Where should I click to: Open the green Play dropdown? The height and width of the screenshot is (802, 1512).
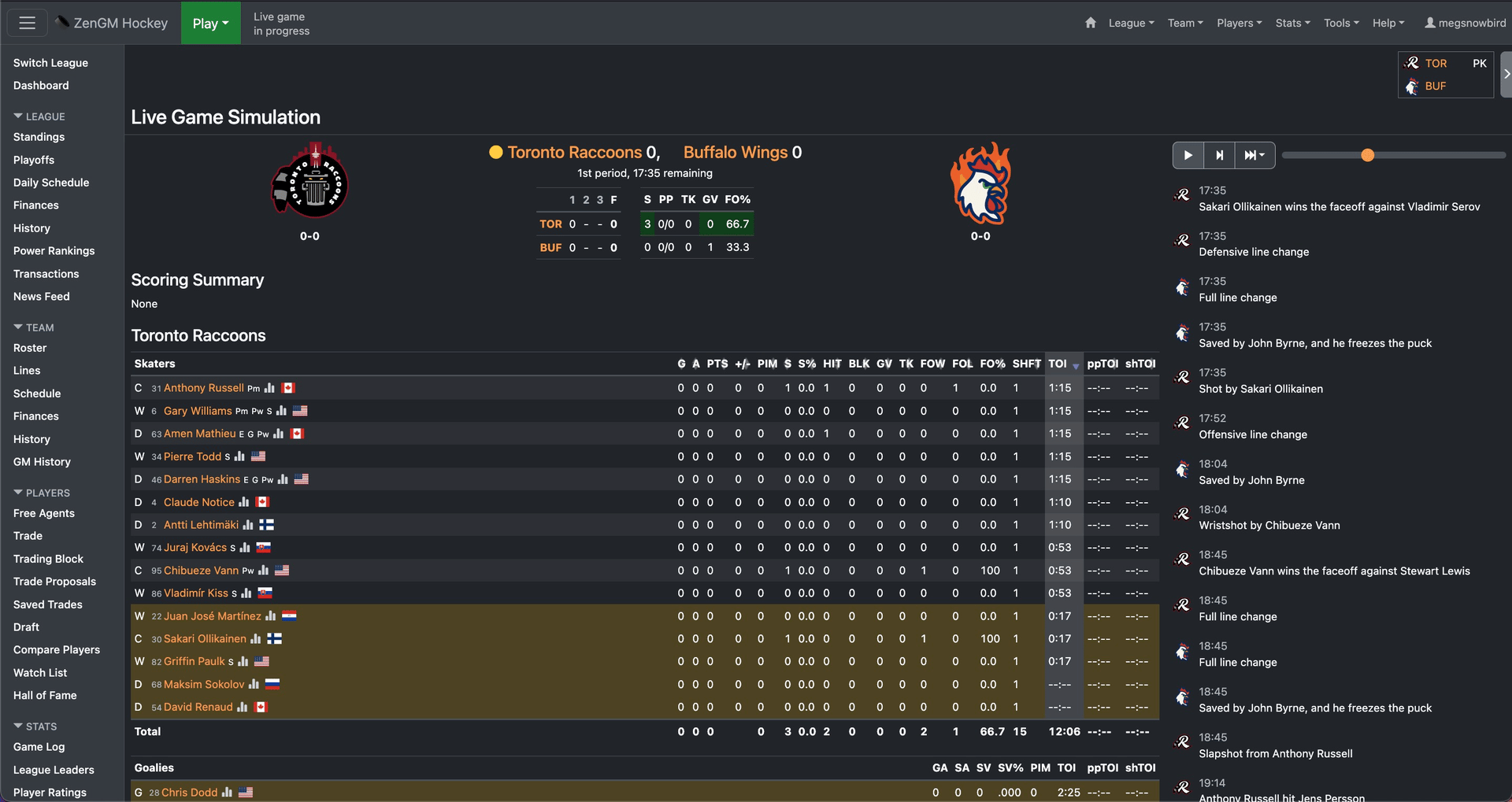[x=210, y=23]
